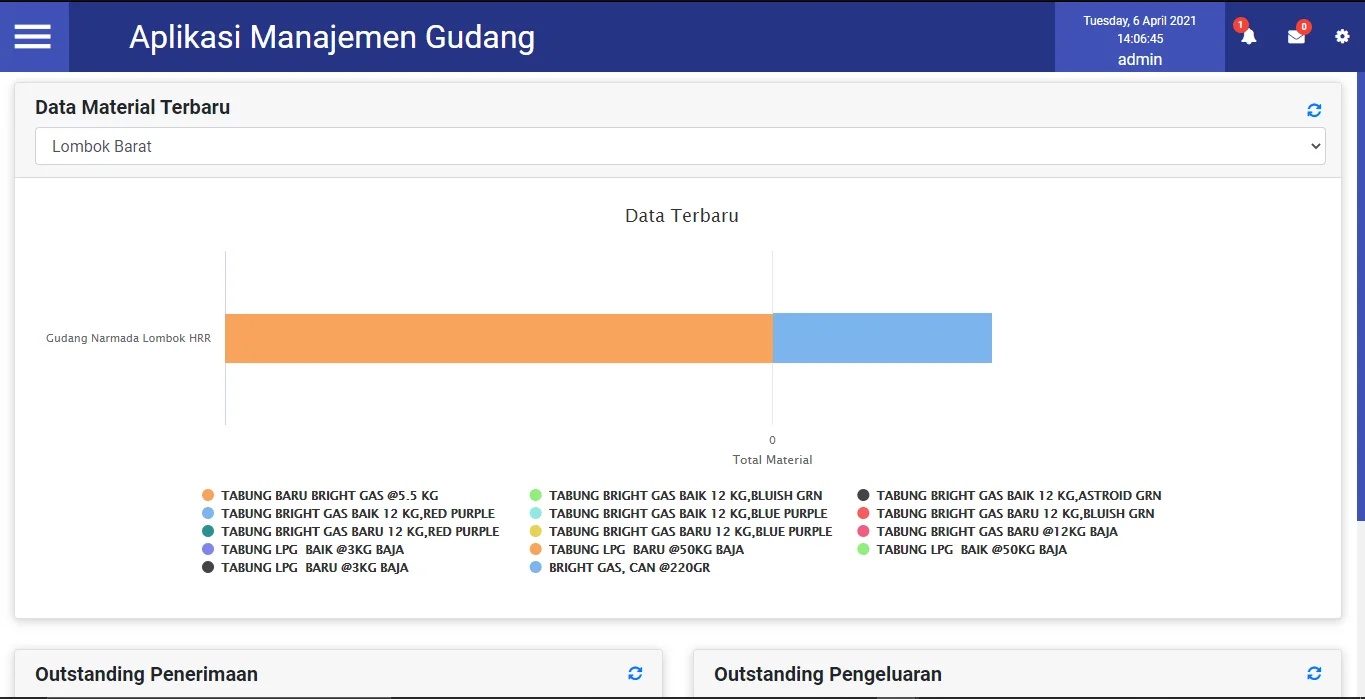Open the notifications bell icon
Viewport: 1365px width, 699px height.
[1248, 36]
